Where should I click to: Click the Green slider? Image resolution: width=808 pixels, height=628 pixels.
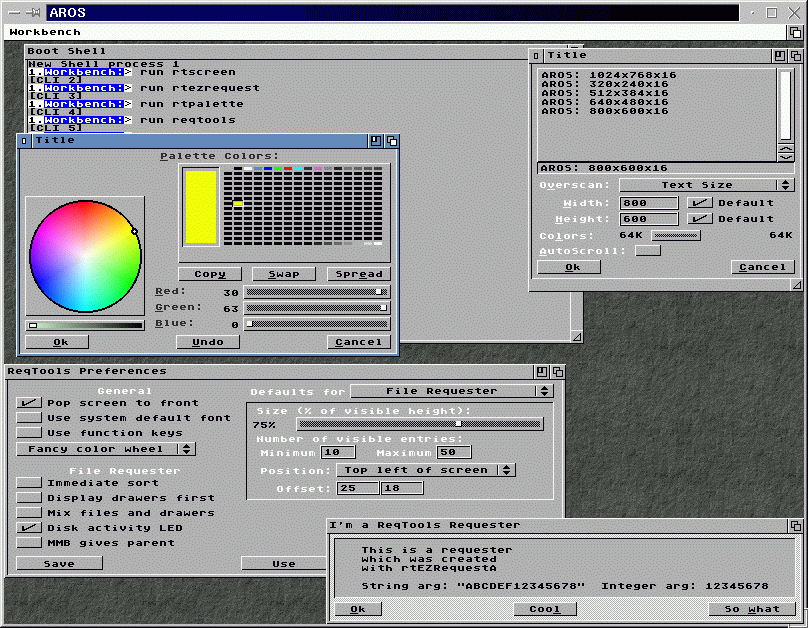(317, 308)
